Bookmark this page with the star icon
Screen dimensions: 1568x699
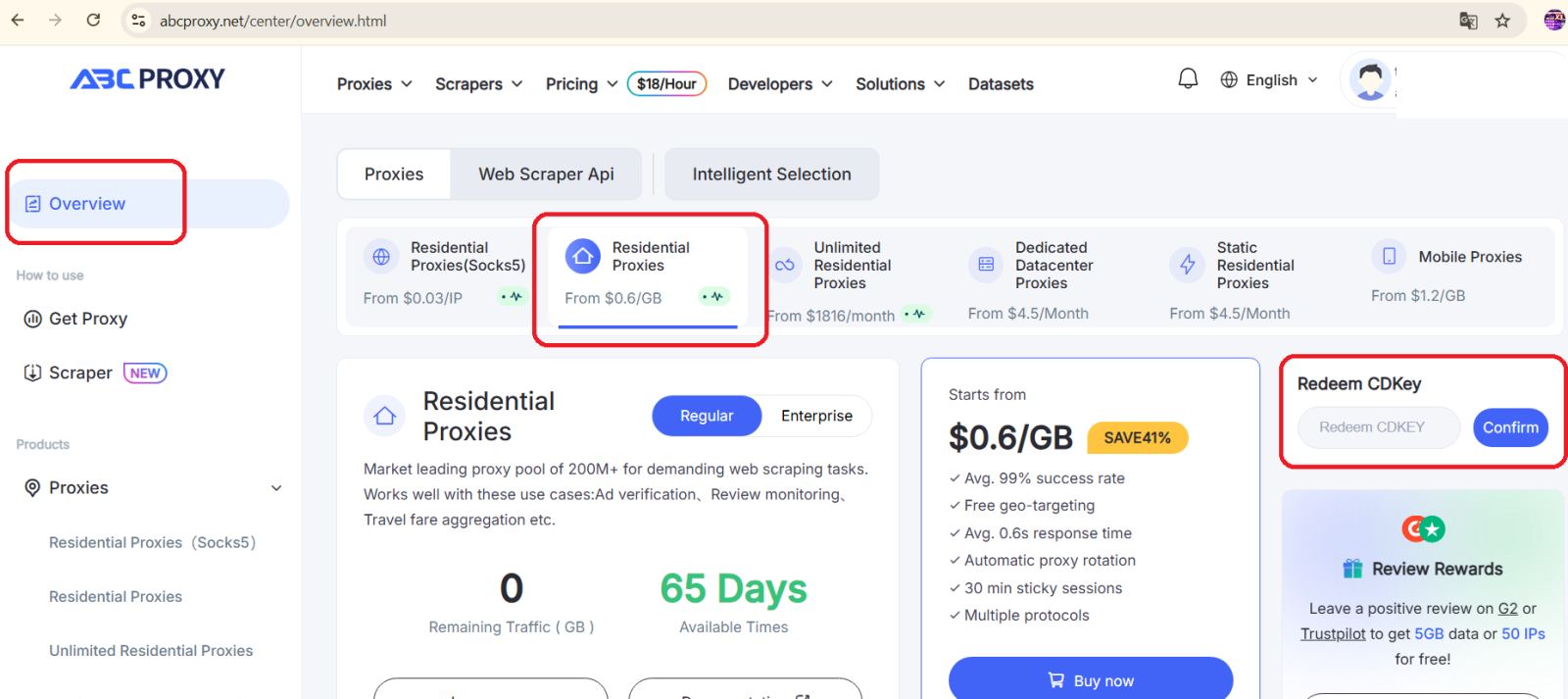pyautogui.click(x=1502, y=21)
